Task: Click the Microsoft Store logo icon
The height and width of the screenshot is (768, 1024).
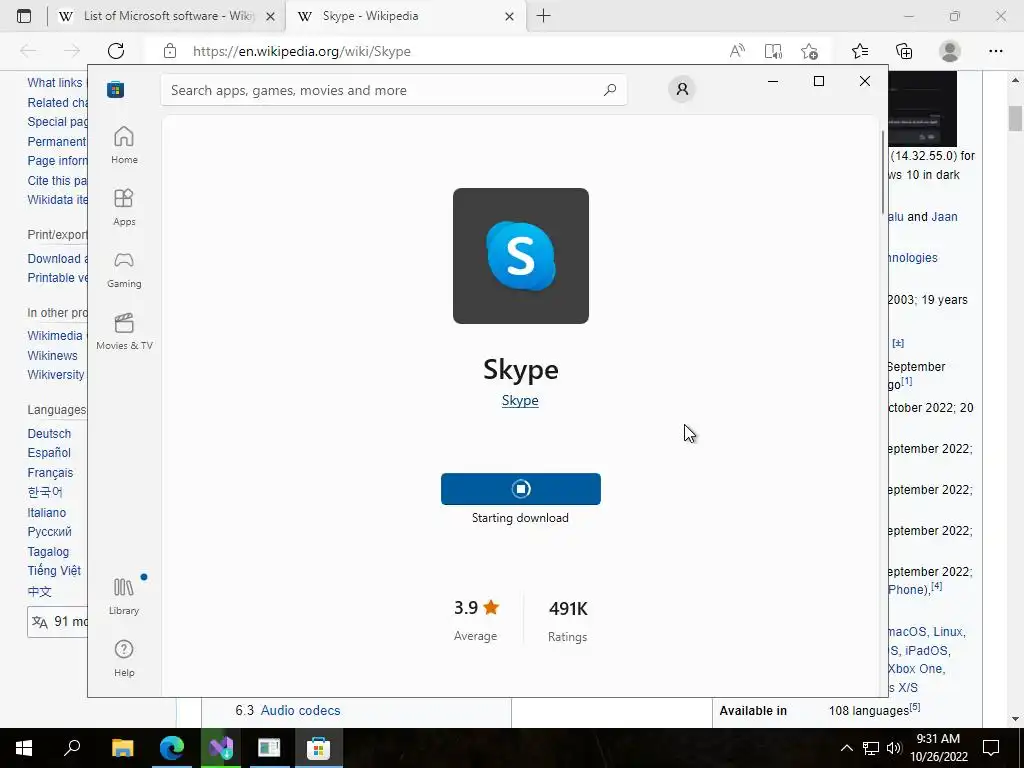Action: click(116, 89)
